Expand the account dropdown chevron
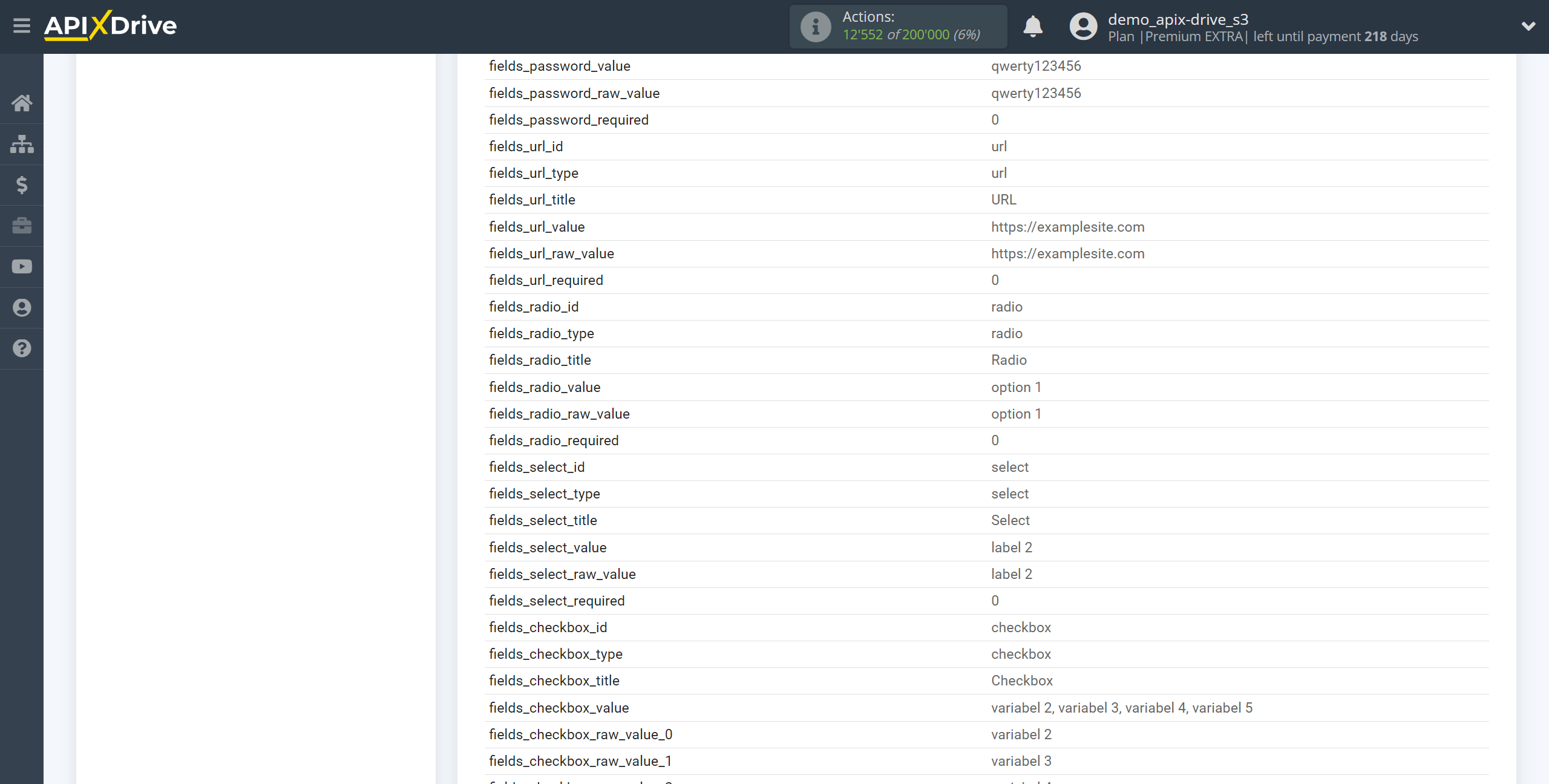Viewport: 1549px width, 784px height. tap(1528, 26)
